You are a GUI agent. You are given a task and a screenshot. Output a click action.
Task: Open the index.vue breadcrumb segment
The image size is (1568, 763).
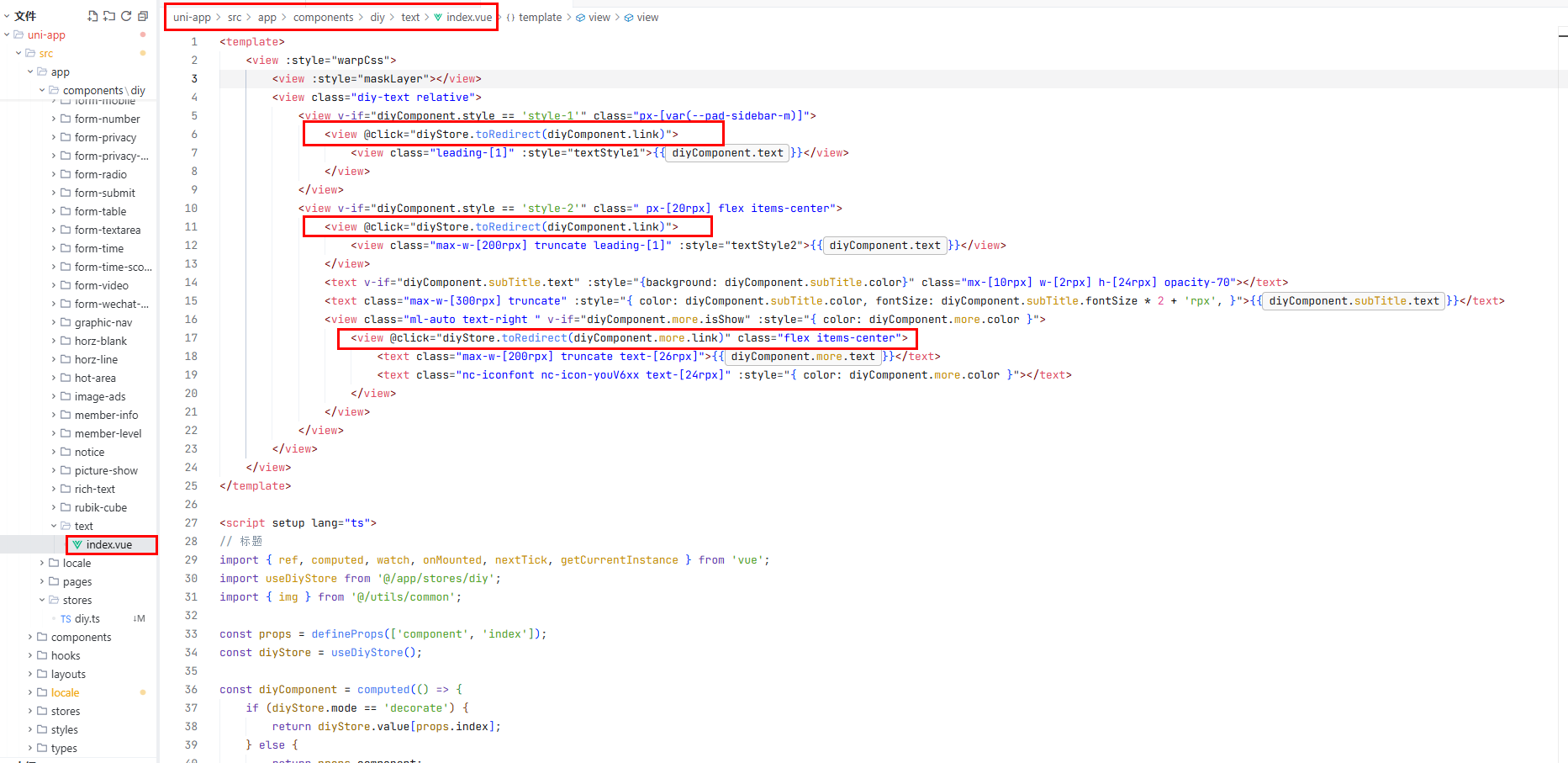(468, 18)
